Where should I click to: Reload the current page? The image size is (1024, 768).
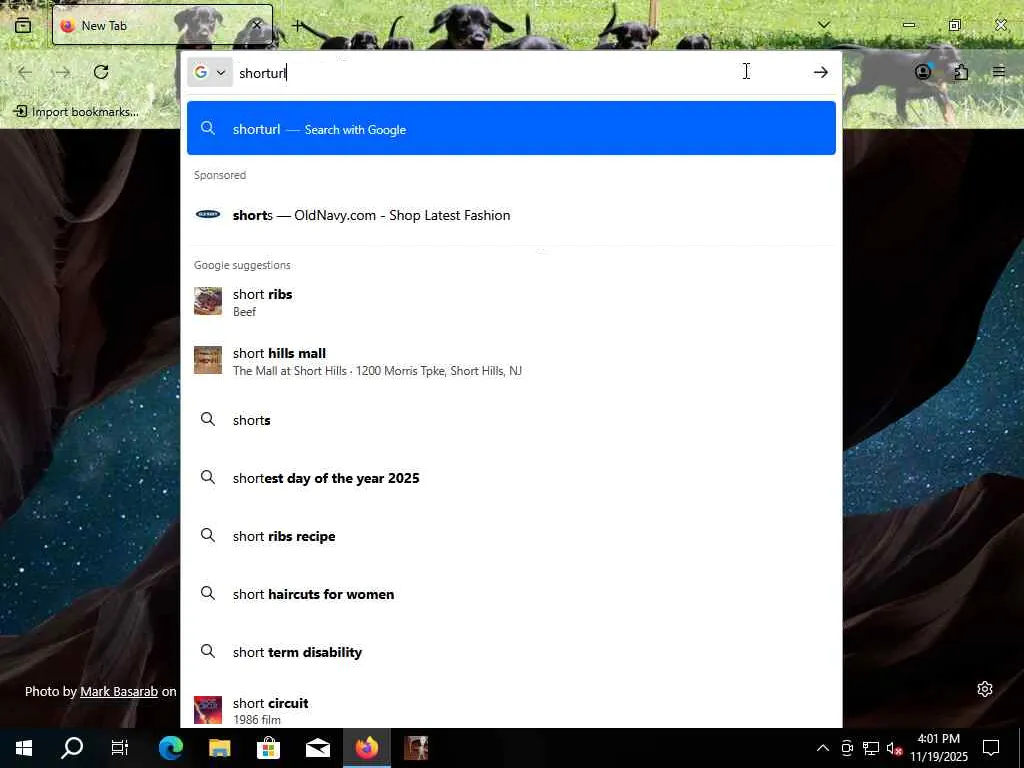tap(101, 72)
